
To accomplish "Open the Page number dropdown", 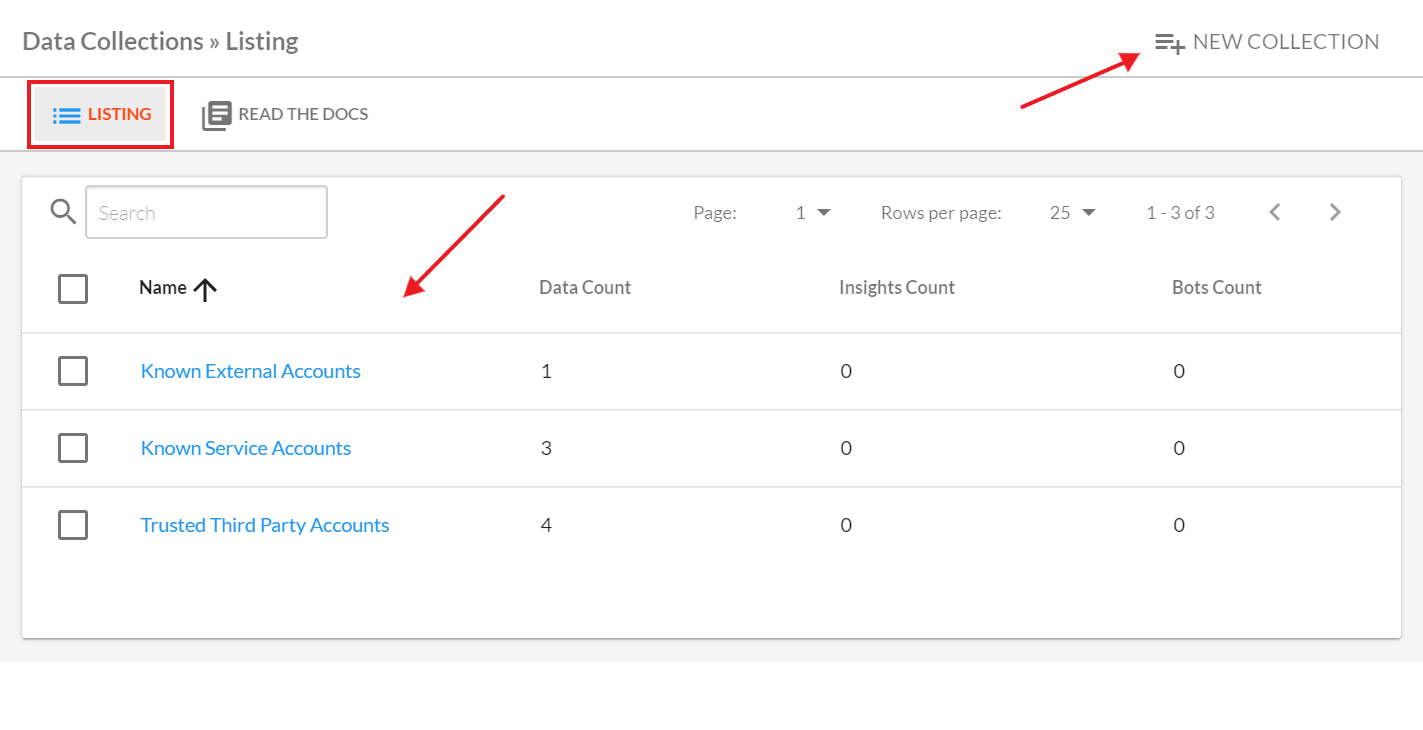I will [x=813, y=212].
